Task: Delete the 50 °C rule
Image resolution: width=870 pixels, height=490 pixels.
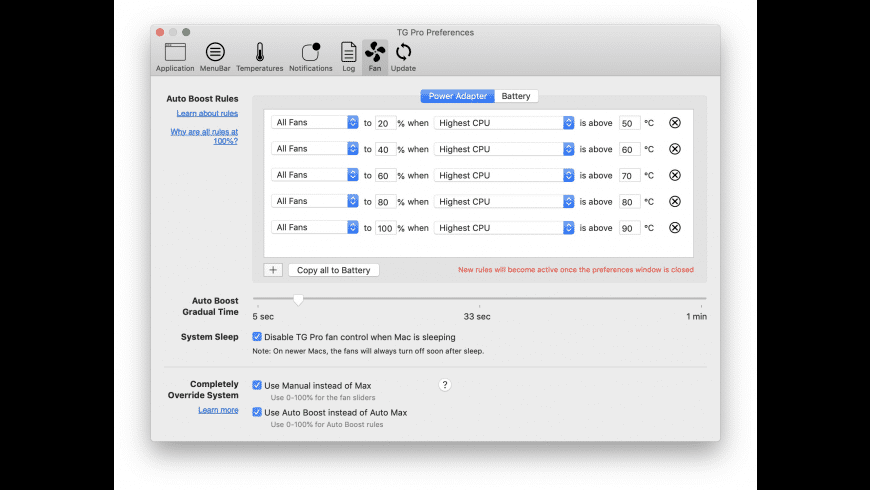Action: 674,123
